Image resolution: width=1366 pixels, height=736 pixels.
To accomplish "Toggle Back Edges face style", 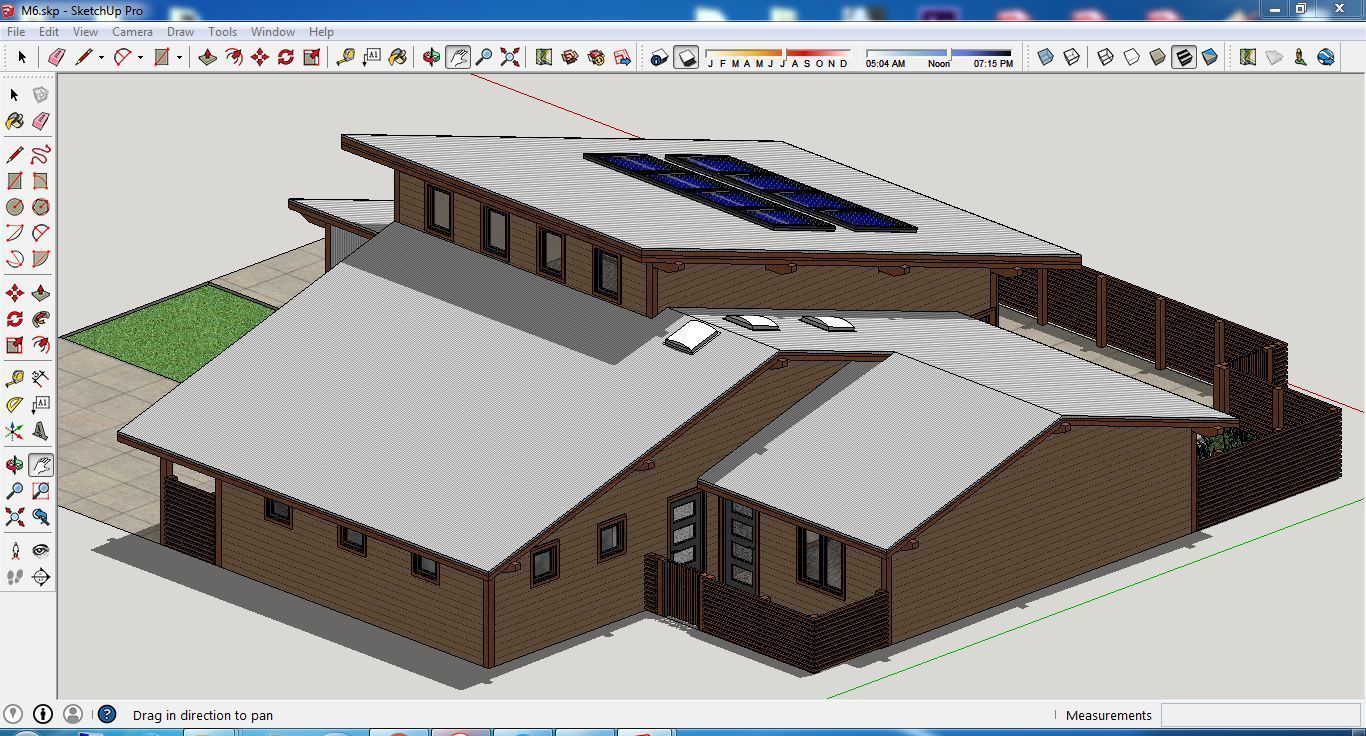I will (1072, 57).
